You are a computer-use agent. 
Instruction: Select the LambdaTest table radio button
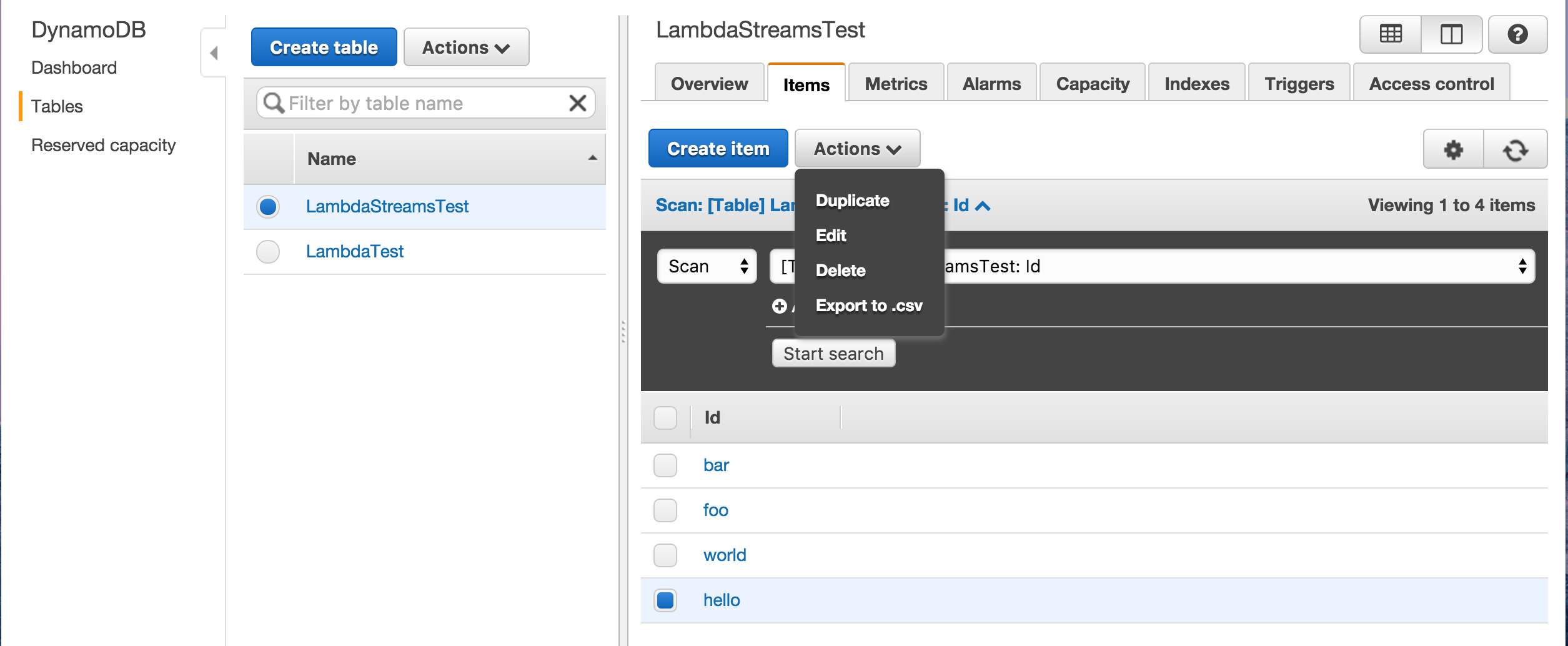click(268, 252)
